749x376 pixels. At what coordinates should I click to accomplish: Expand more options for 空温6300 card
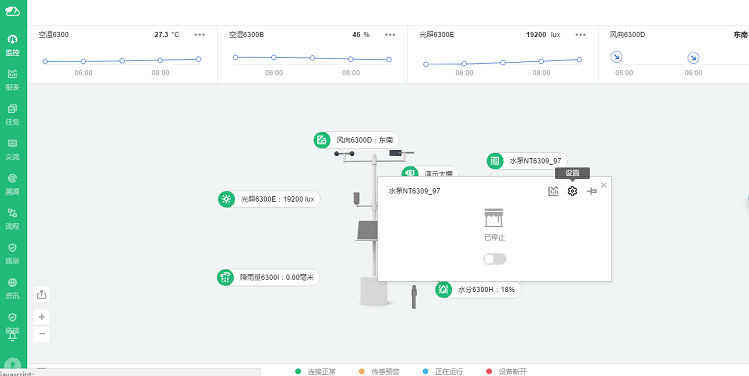pyautogui.click(x=200, y=35)
